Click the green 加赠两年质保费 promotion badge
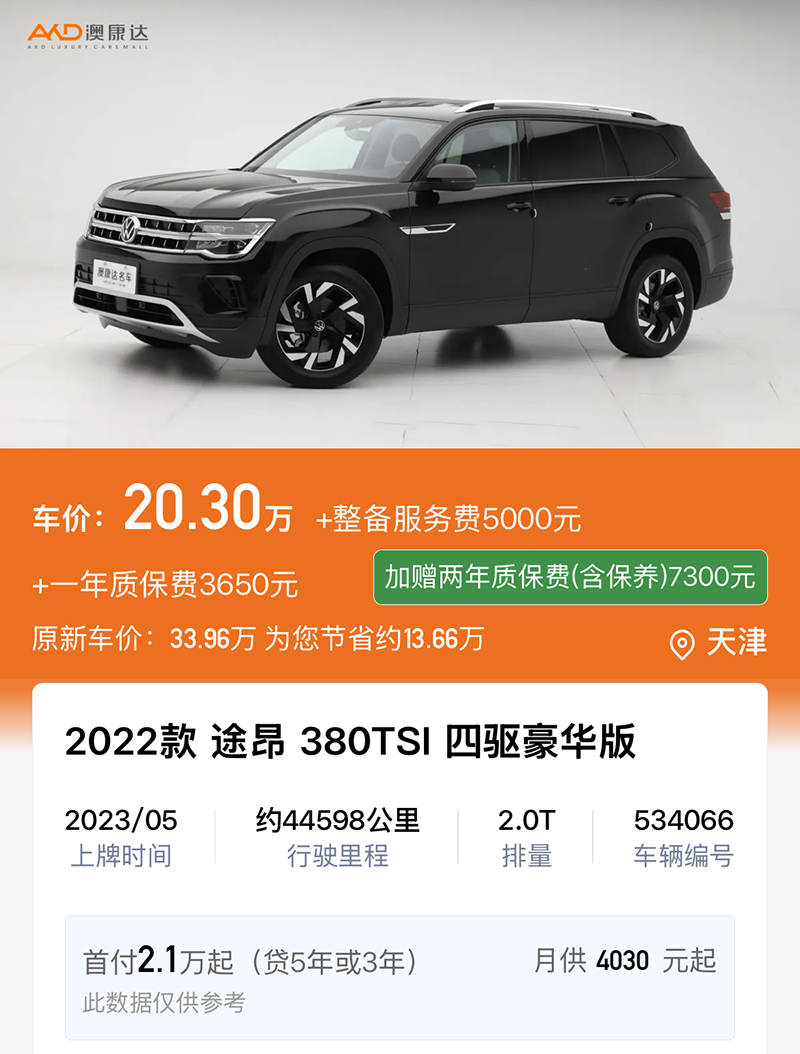Viewport: 800px width, 1054px height. [570, 577]
